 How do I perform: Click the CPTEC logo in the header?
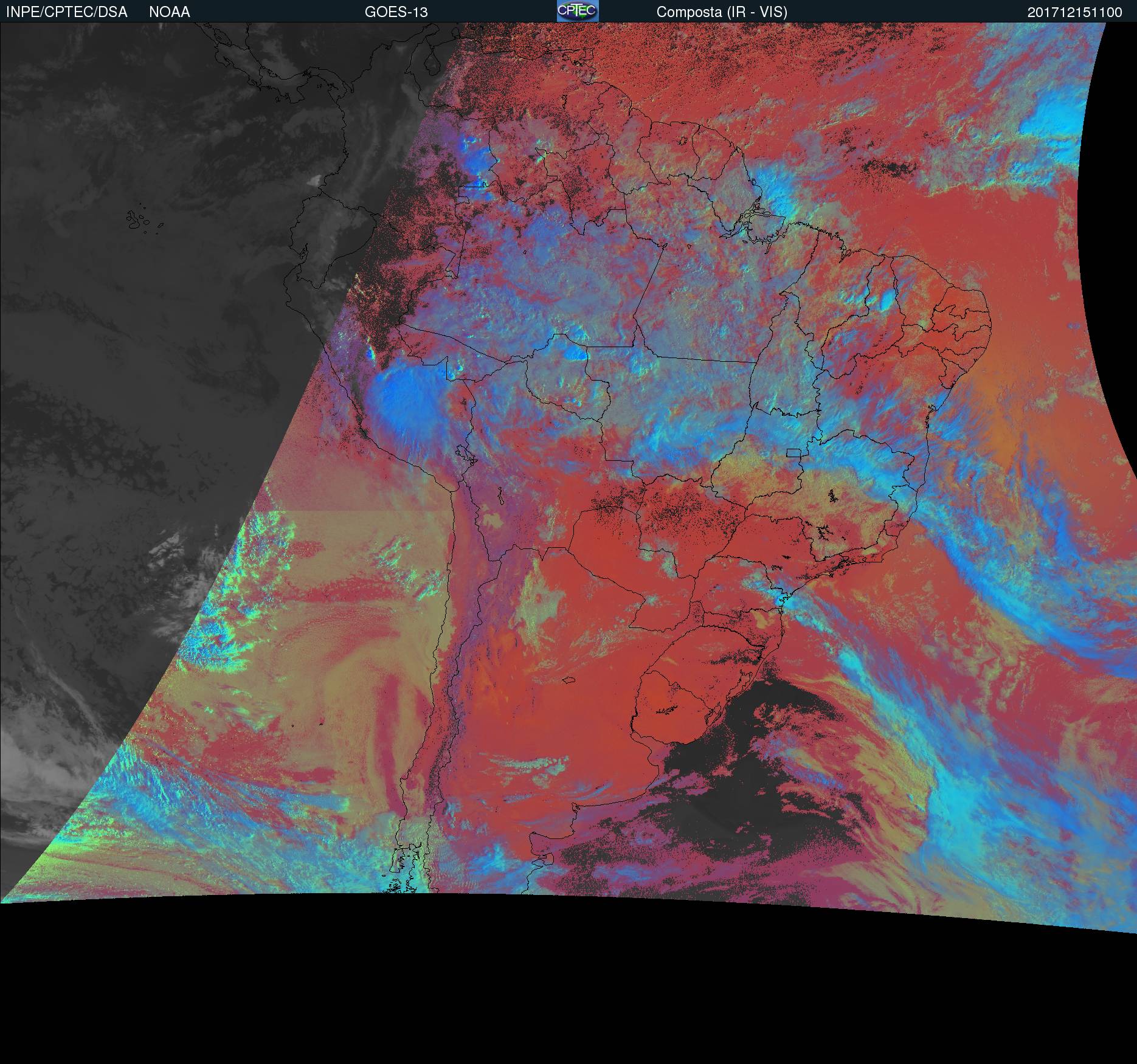pyautogui.click(x=578, y=11)
